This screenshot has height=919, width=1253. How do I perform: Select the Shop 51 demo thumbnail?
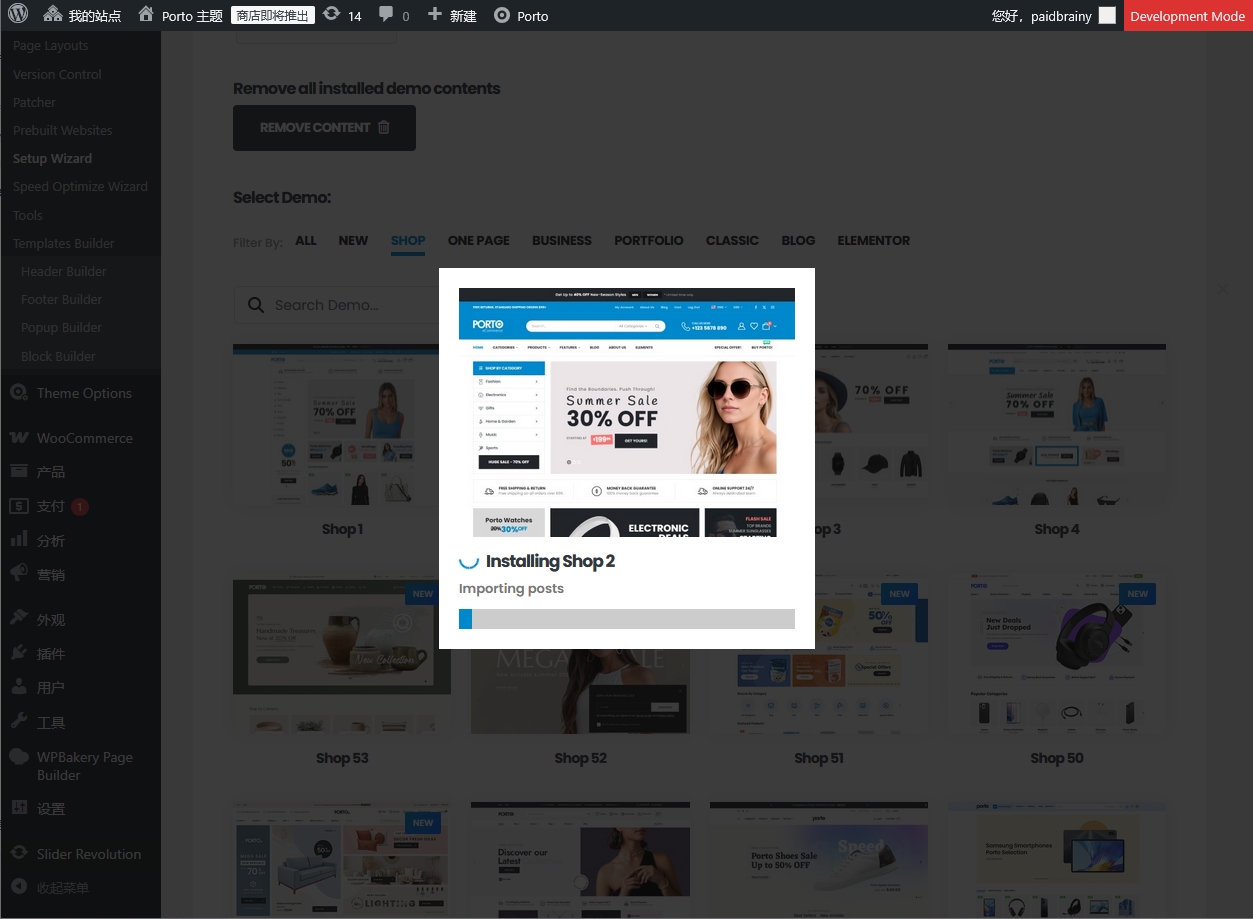[x=819, y=656]
